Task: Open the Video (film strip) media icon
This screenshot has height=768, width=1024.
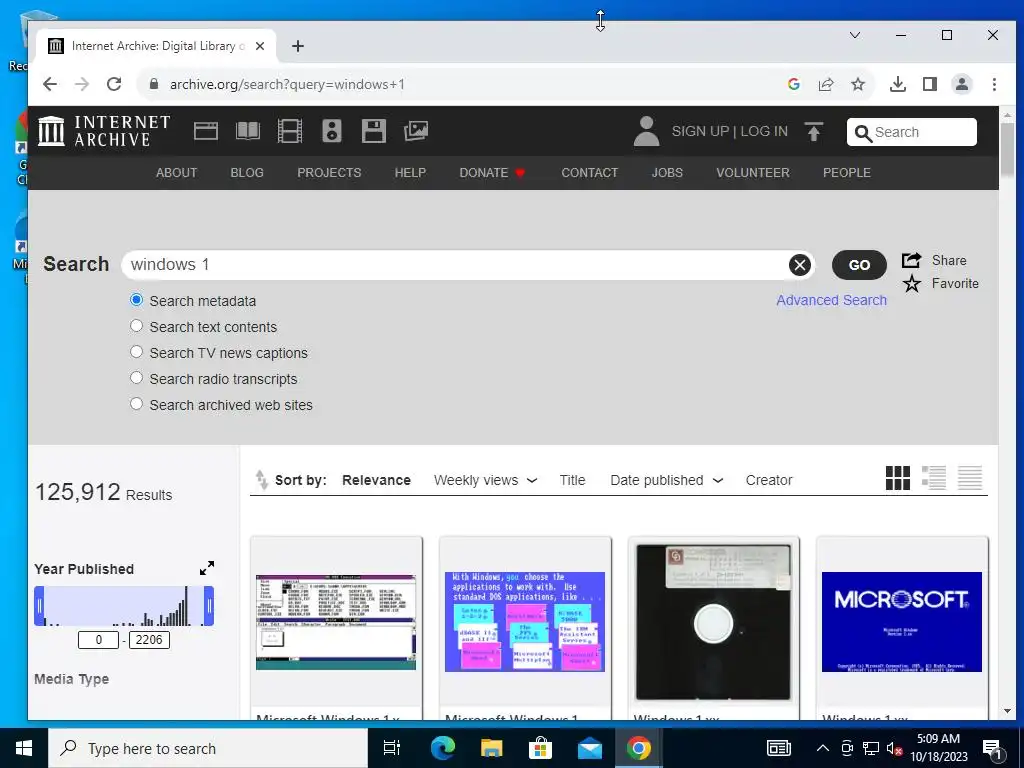Action: pyautogui.click(x=289, y=131)
